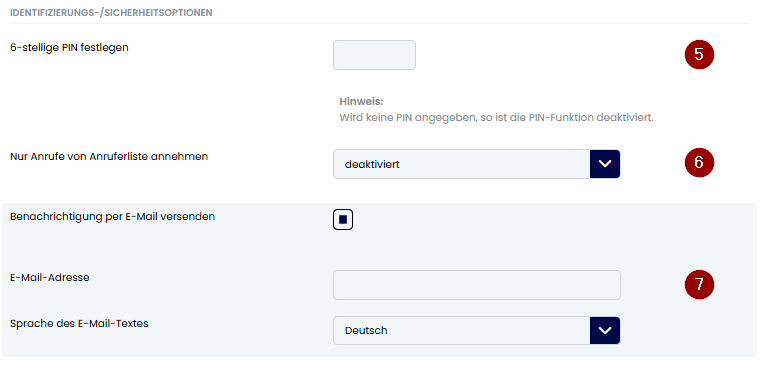Image resolution: width=761 pixels, height=369 pixels.
Task: Click the red circle marker numbered 7
Action: 699,285
